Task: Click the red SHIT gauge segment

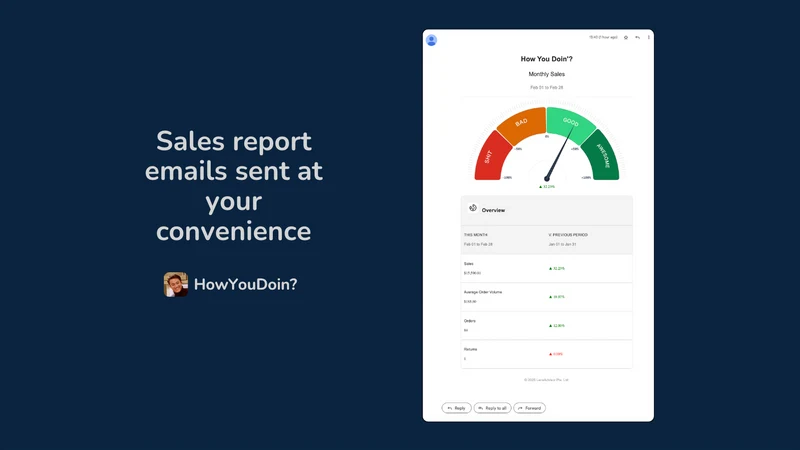Action: pyautogui.click(x=491, y=157)
